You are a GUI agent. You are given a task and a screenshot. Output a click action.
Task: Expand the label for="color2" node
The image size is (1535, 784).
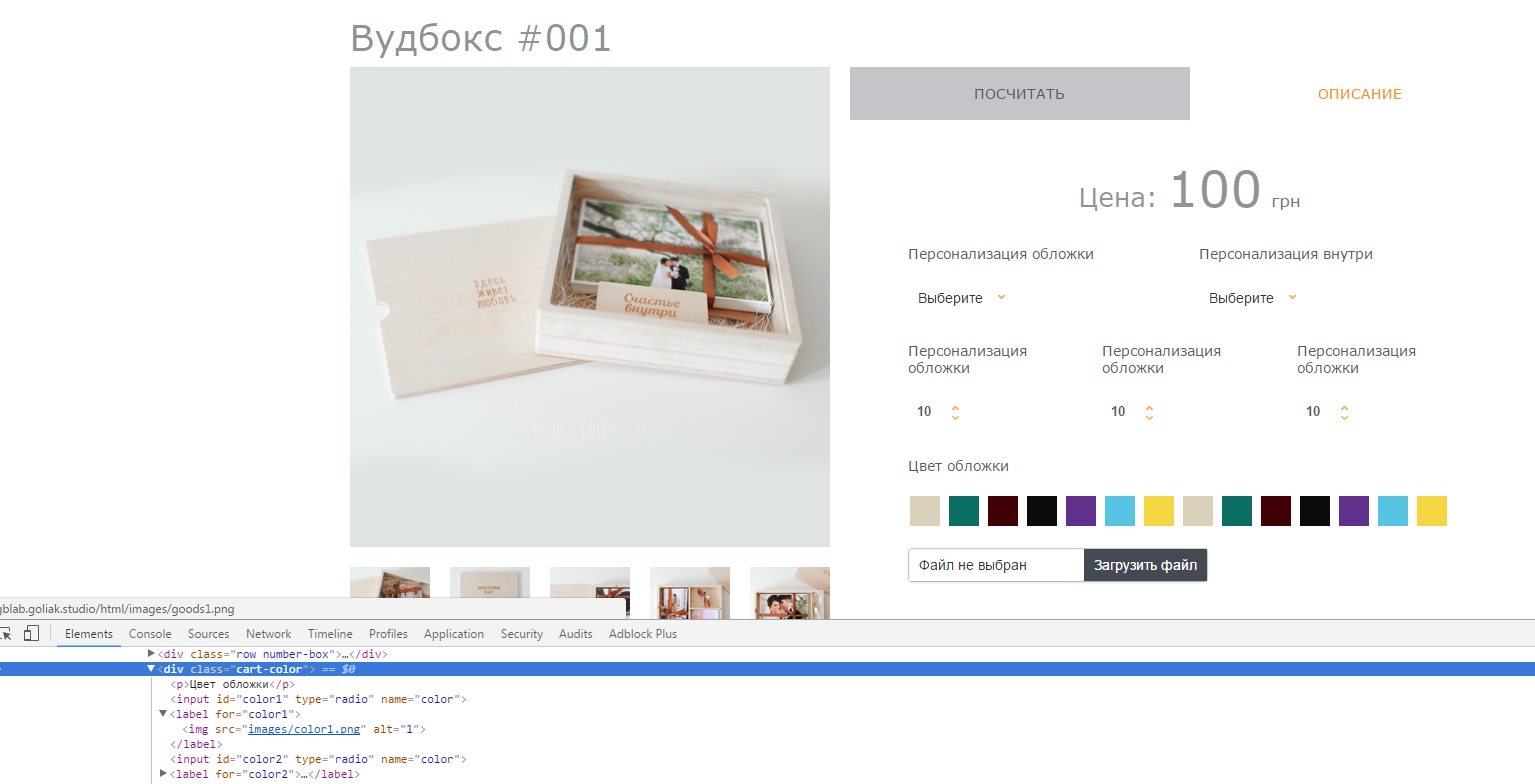click(x=163, y=774)
